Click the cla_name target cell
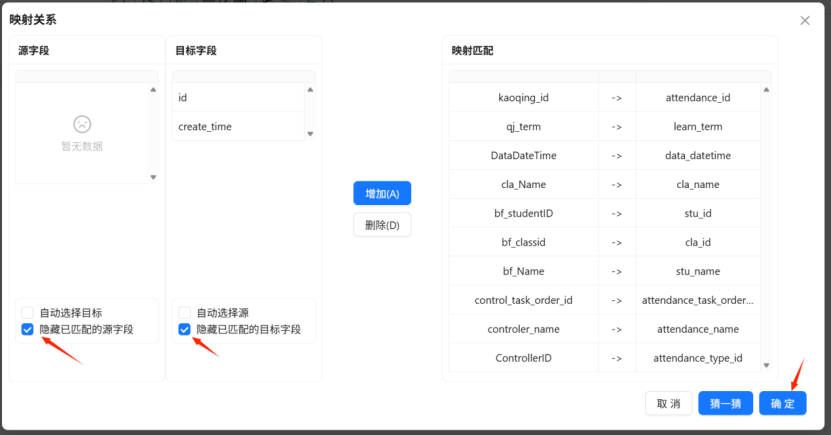 (x=698, y=184)
